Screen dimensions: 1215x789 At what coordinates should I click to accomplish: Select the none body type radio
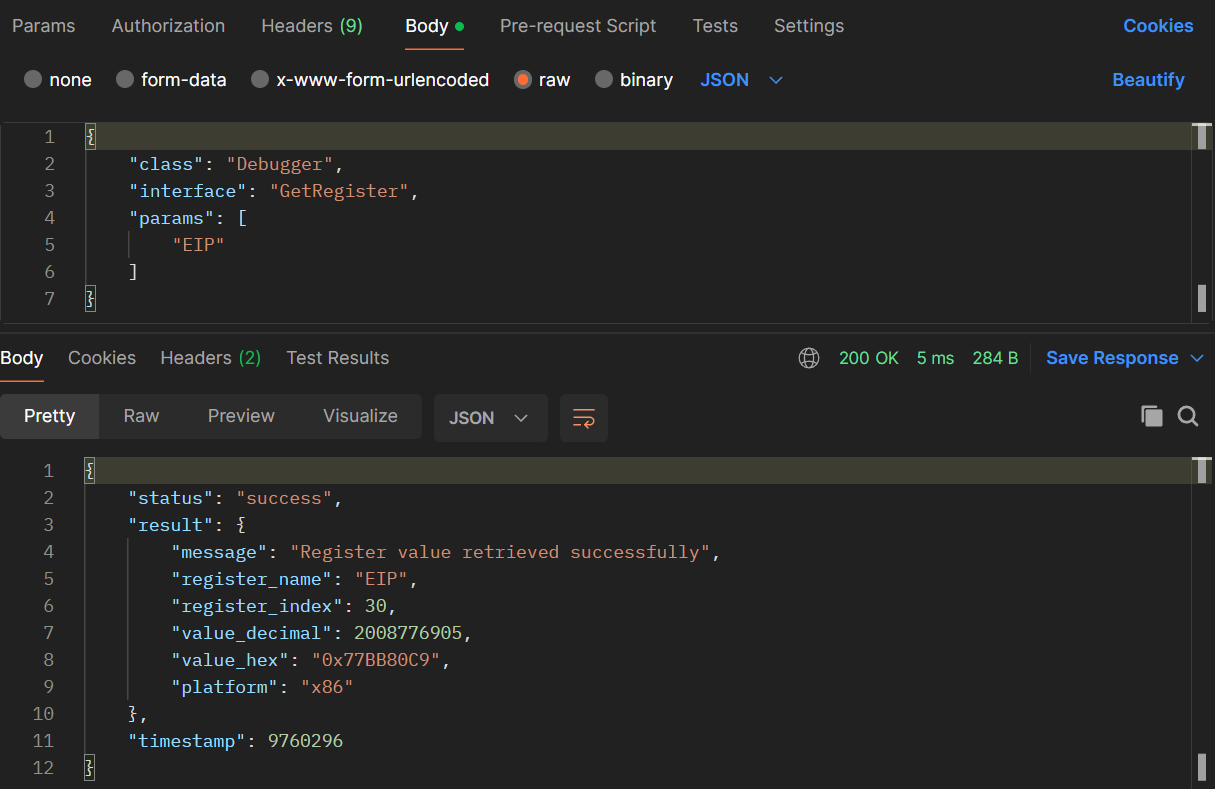click(x=34, y=80)
